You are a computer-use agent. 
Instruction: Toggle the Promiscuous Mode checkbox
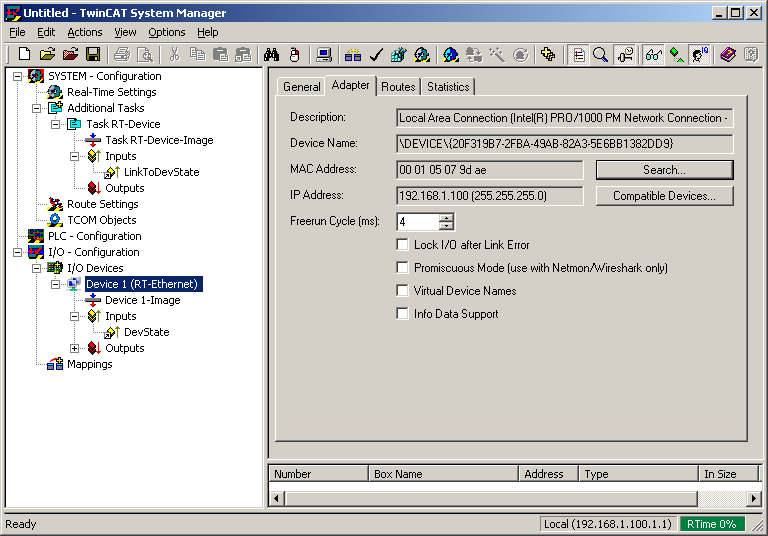[x=403, y=268]
